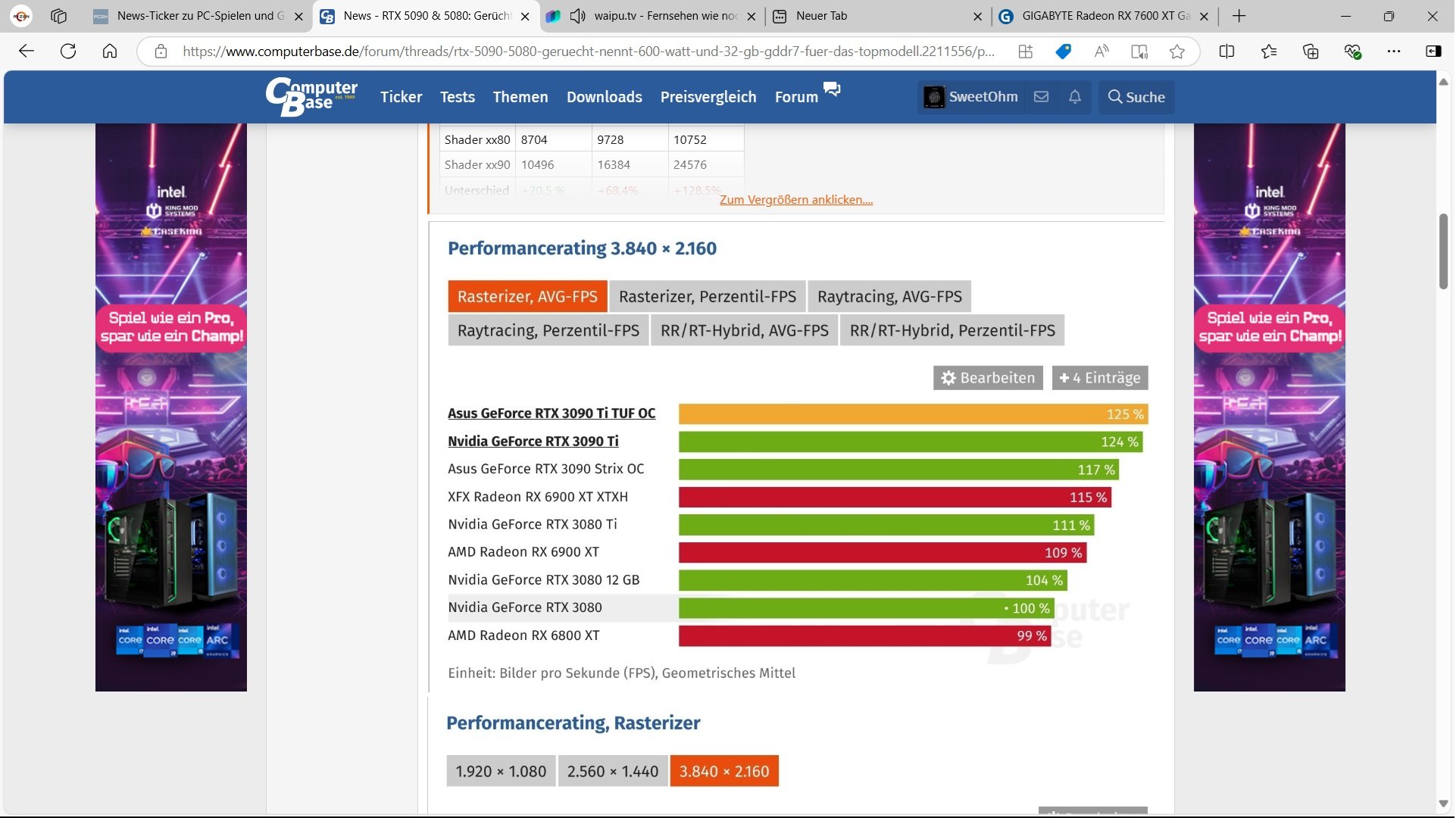Viewport: 1456px width, 818px height.
Task: Open the Asus GeForce RTX 3090 Ti TUF OC link
Action: point(551,414)
